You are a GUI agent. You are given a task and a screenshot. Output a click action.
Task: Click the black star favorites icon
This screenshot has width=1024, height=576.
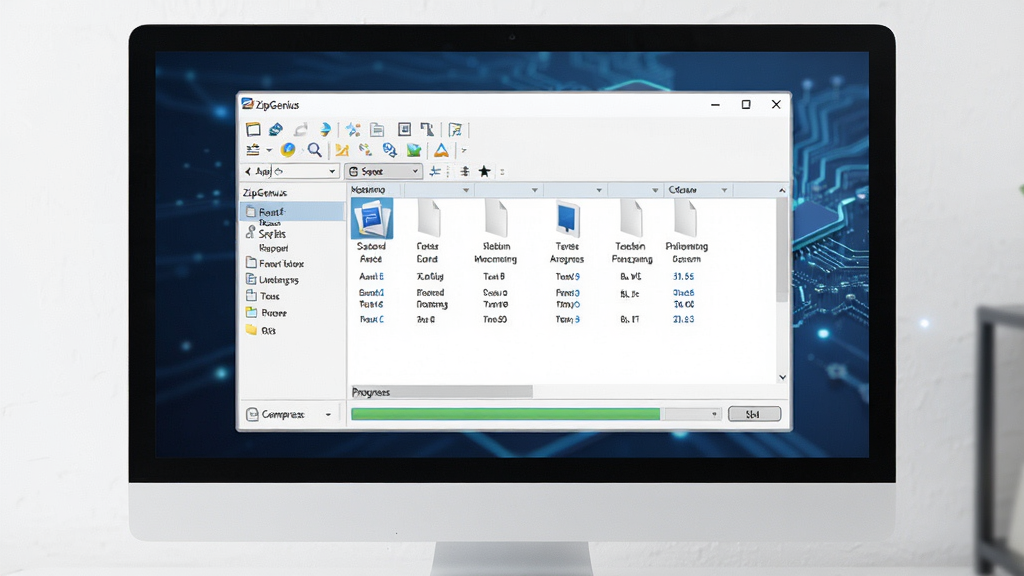(x=484, y=171)
